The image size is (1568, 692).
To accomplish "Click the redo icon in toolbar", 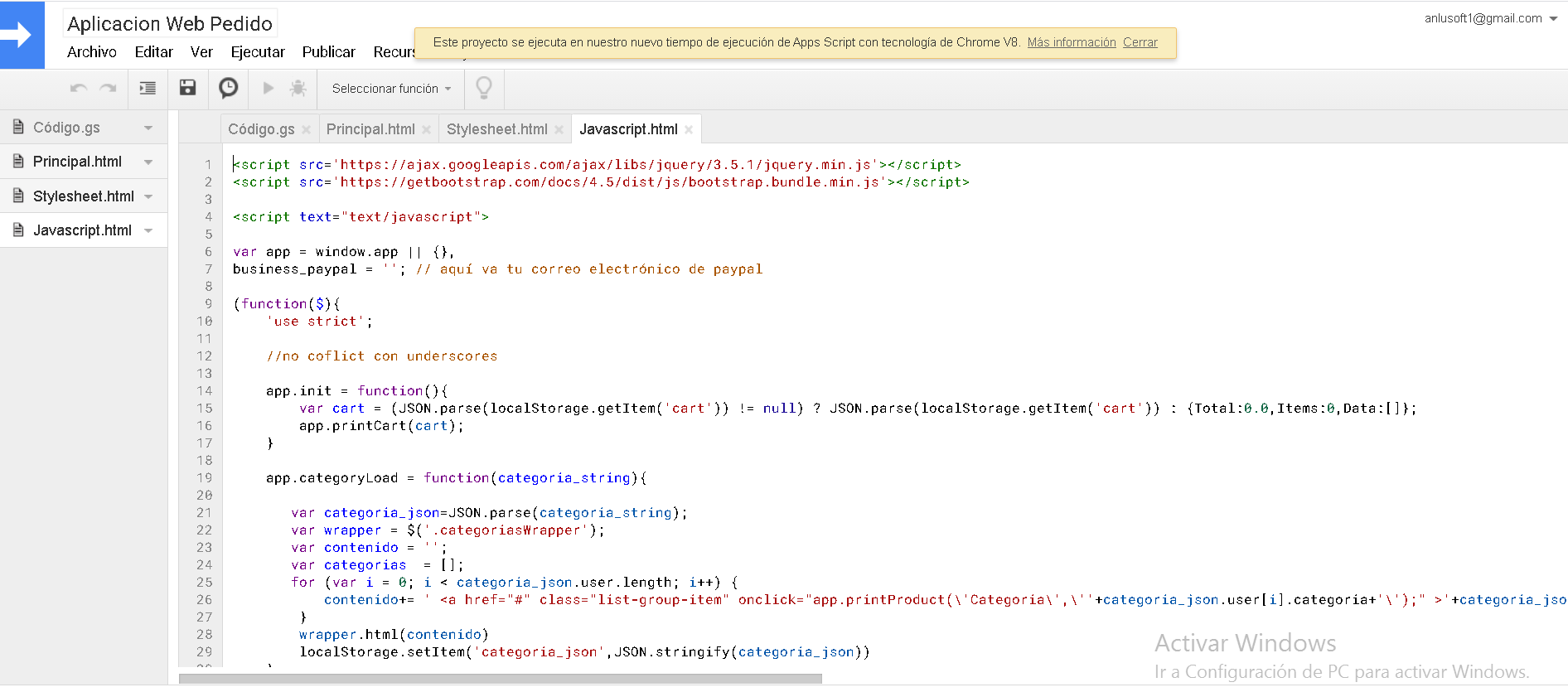I will 108,88.
